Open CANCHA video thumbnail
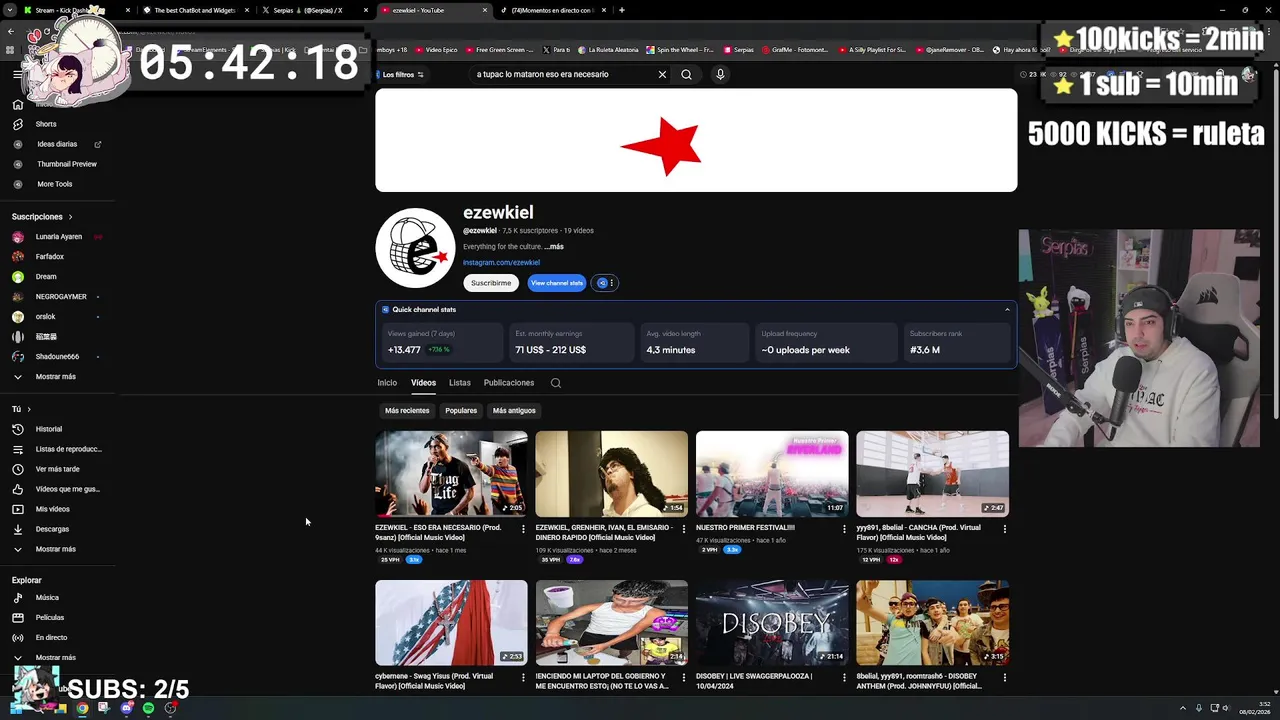1280x720 pixels. 932,474
